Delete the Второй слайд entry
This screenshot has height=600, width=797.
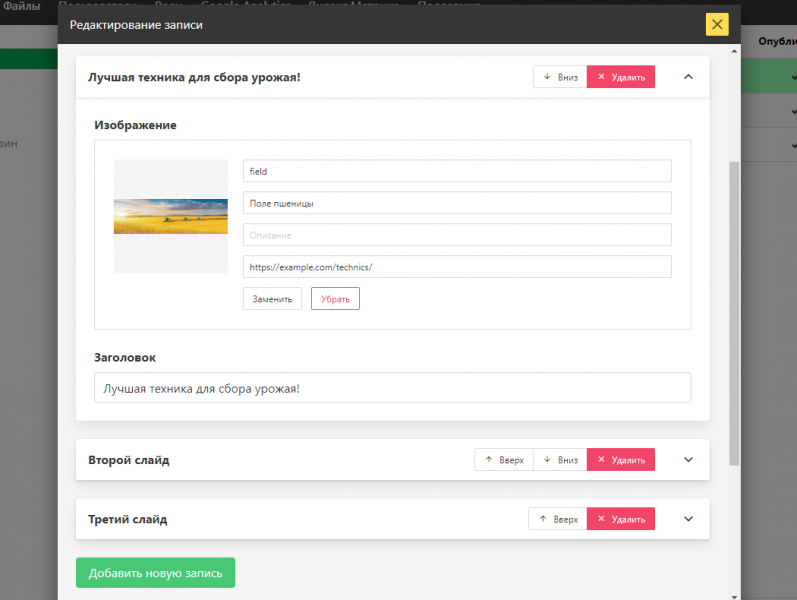coord(621,460)
